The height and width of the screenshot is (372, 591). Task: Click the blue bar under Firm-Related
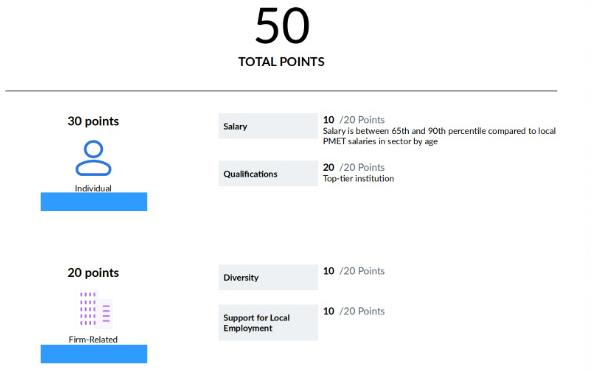coord(94,354)
